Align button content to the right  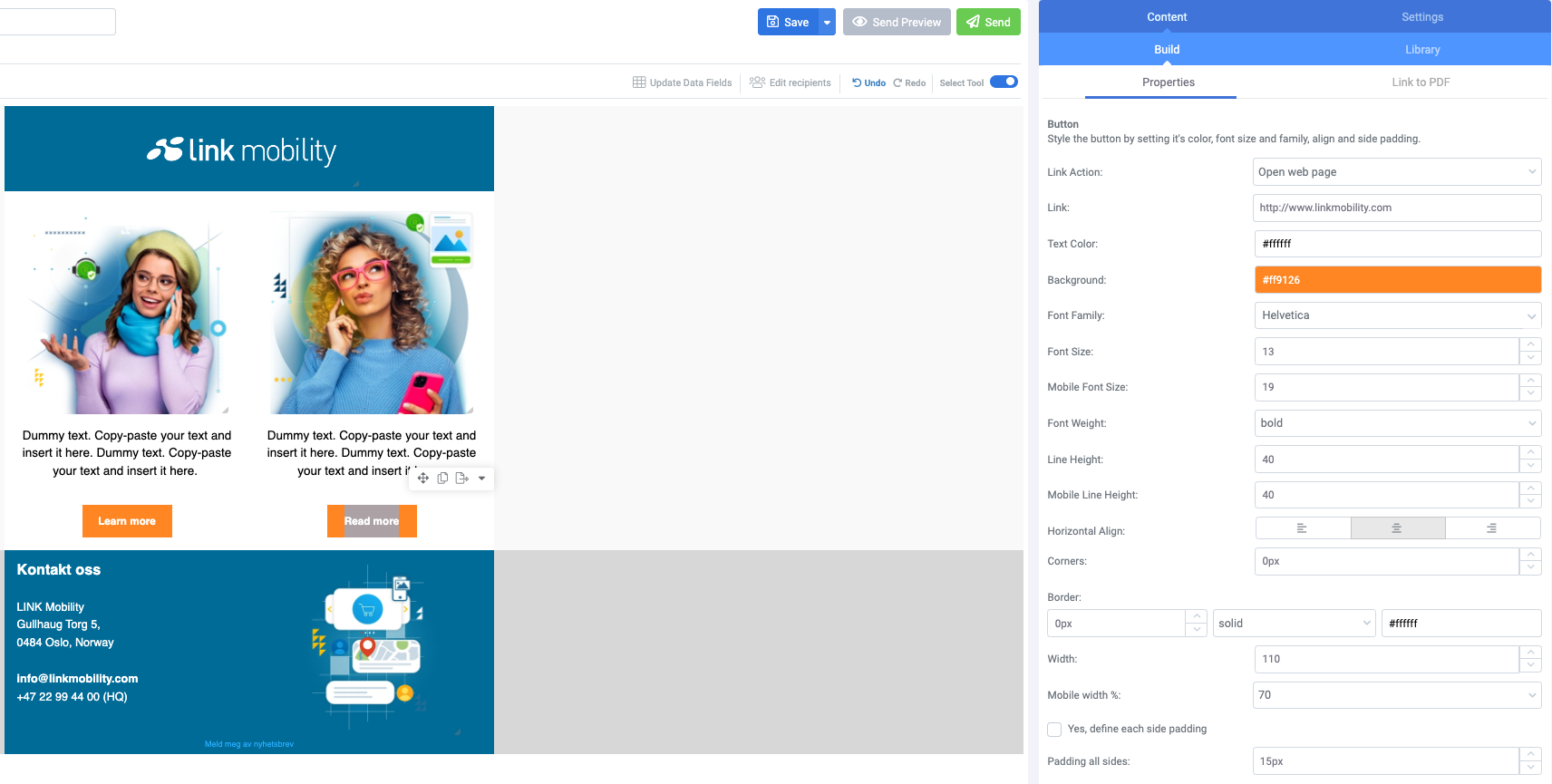tap(1493, 528)
